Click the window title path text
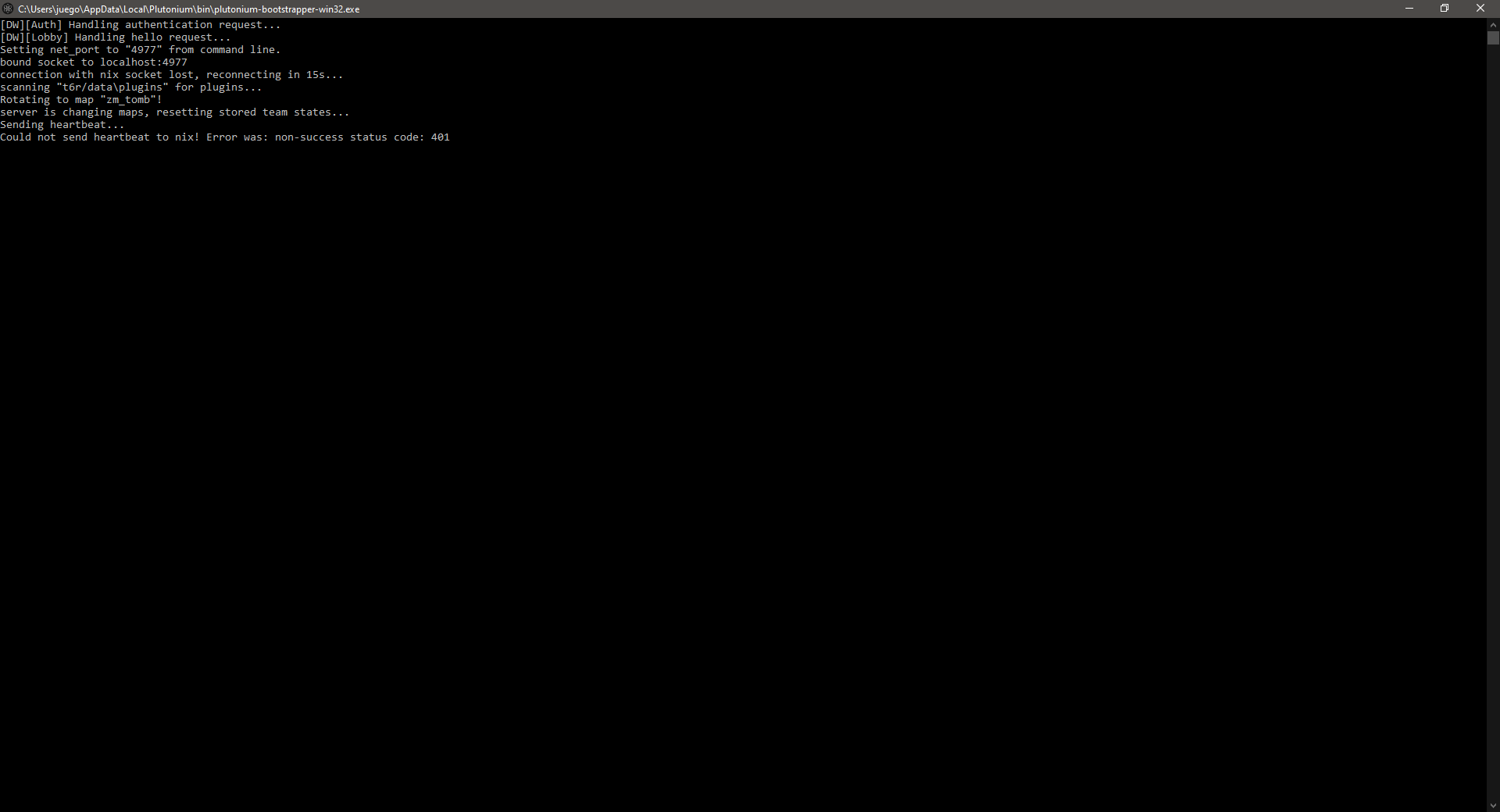 (x=189, y=9)
